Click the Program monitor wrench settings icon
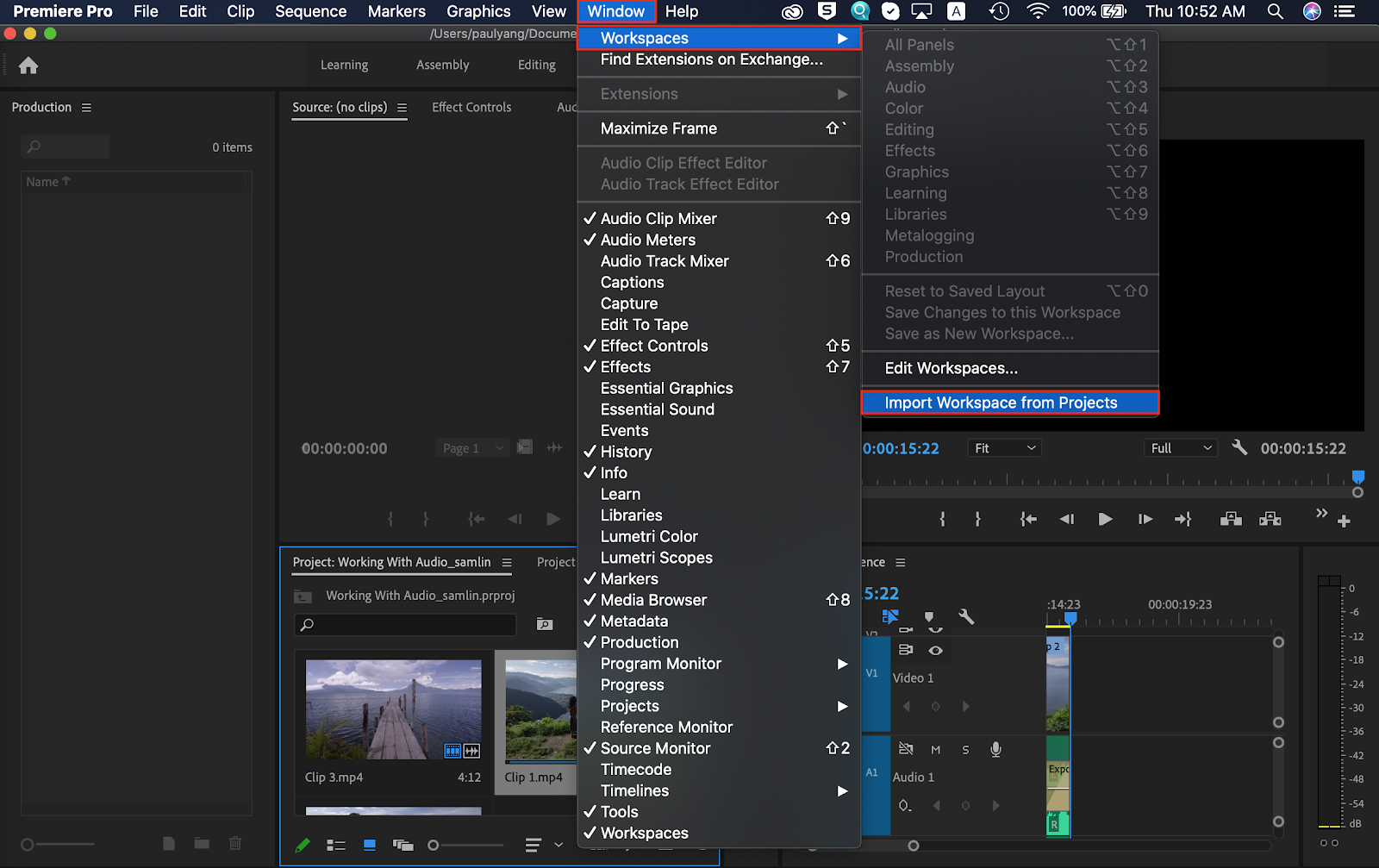Screen dimensions: 1379x868 1239,447
